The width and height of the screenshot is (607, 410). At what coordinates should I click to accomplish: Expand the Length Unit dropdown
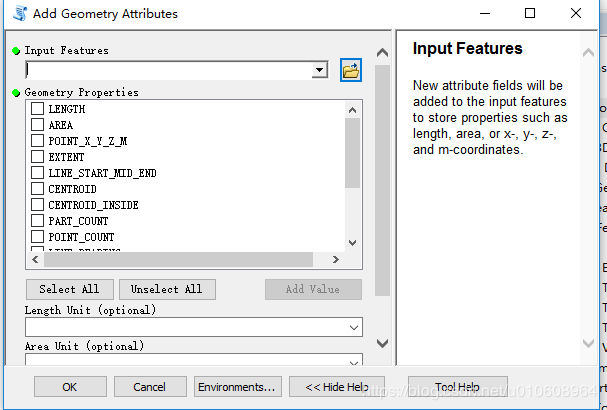[x=353, y=328]
